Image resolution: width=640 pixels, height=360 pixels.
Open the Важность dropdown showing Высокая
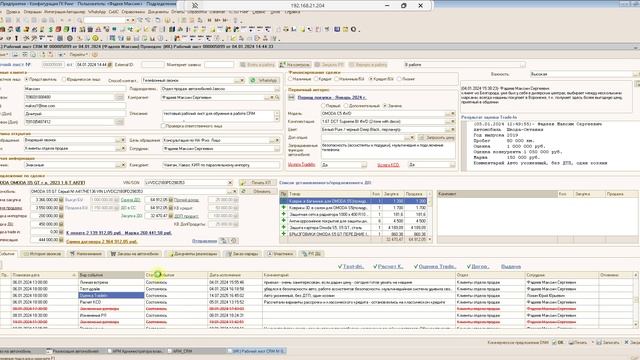pyautogui.click(x=636, y=74)
